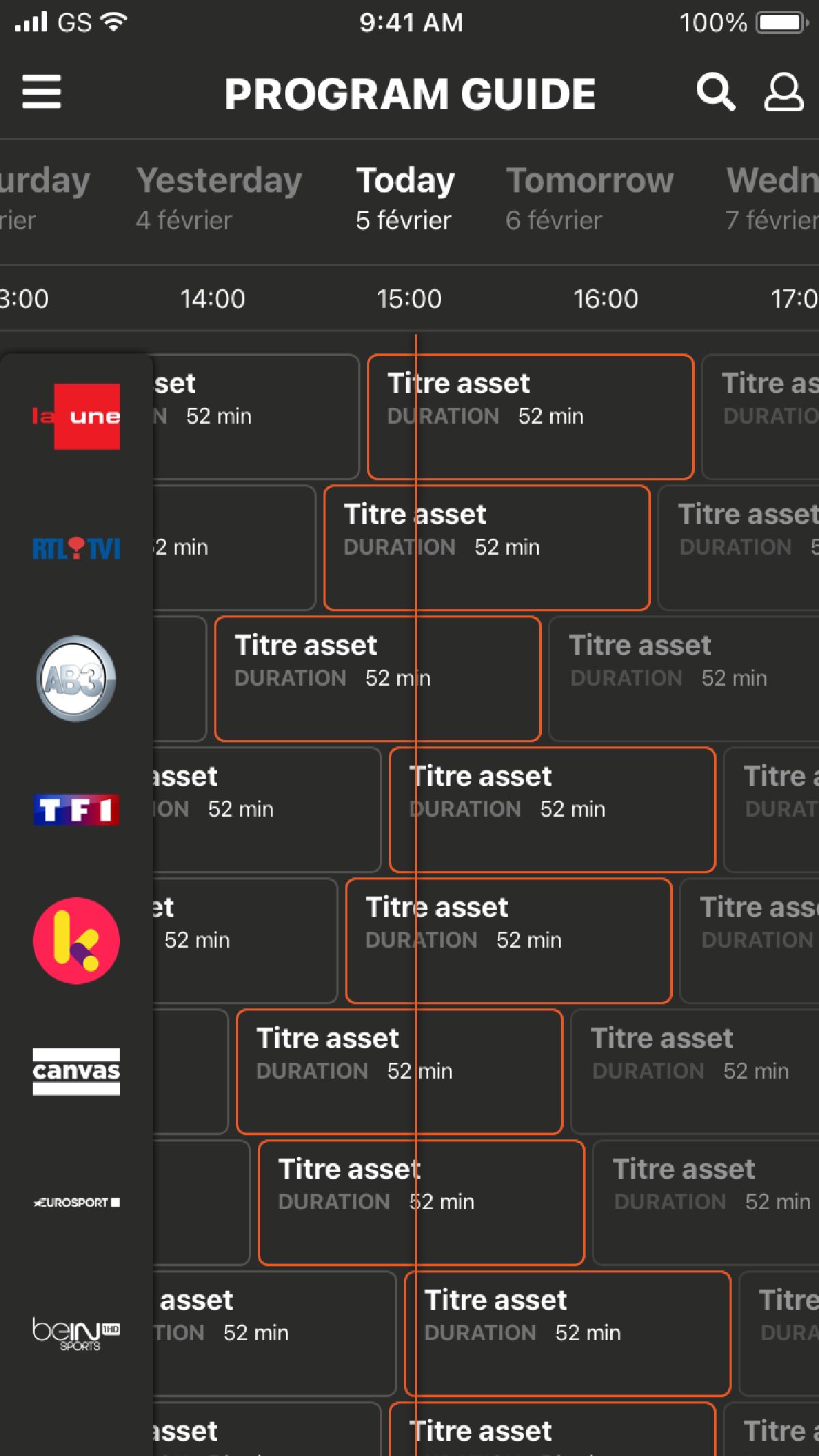Viewport: 819px width, 1456px height.
Task: Pick the pink Ketnet channel logo
Action: click(x=76, y=941)
